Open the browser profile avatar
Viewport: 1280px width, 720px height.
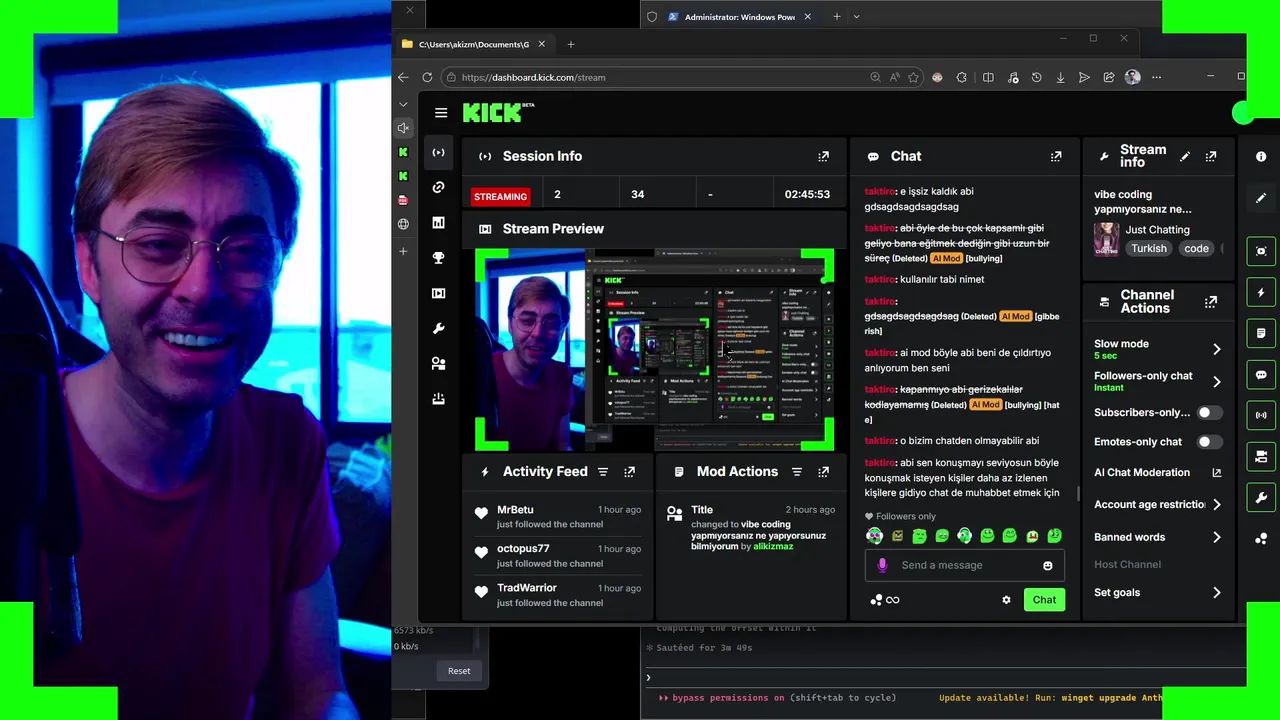[x=1132, y=77]
